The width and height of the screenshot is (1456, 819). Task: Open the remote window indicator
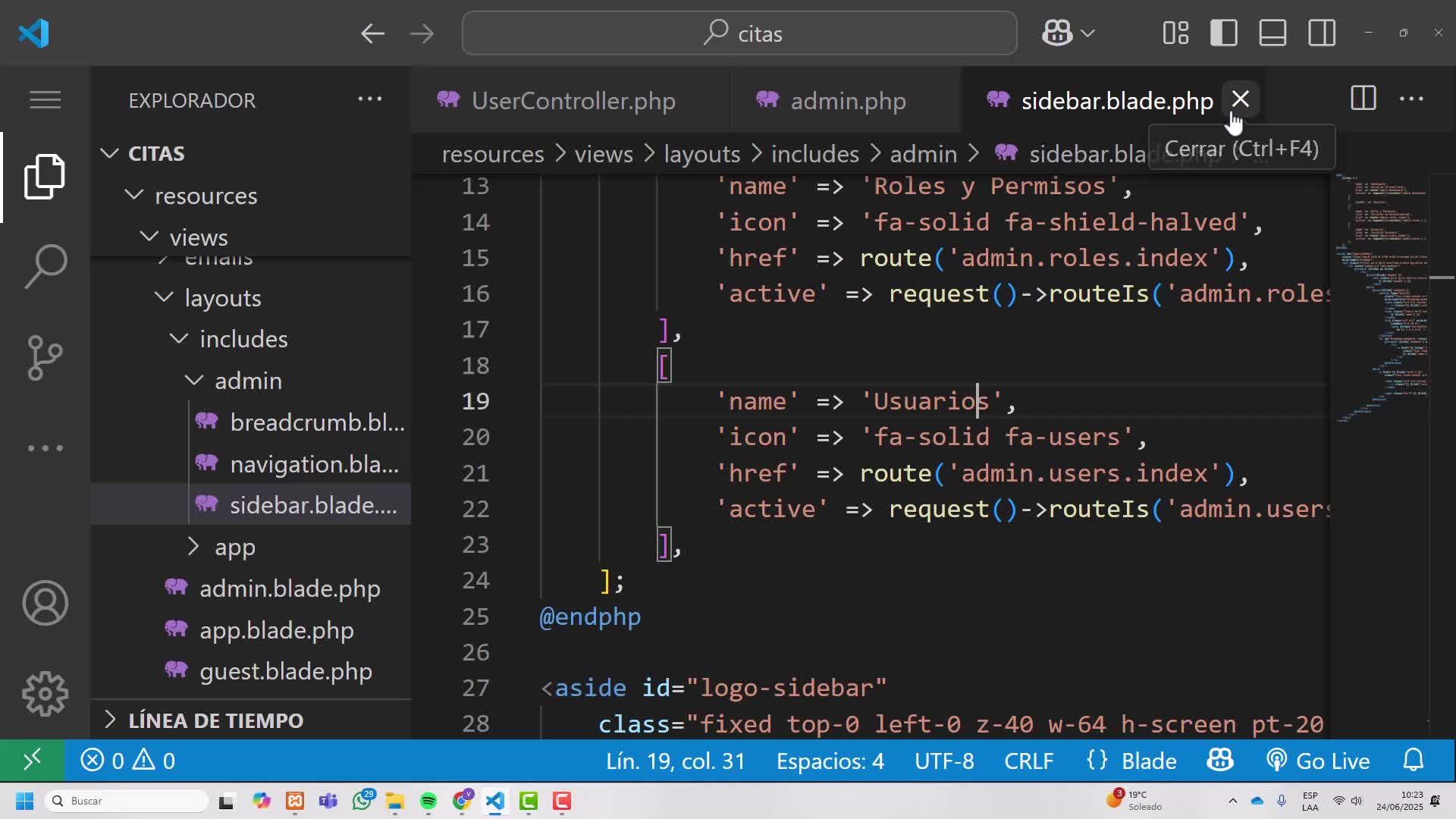[x=32, y=760]
